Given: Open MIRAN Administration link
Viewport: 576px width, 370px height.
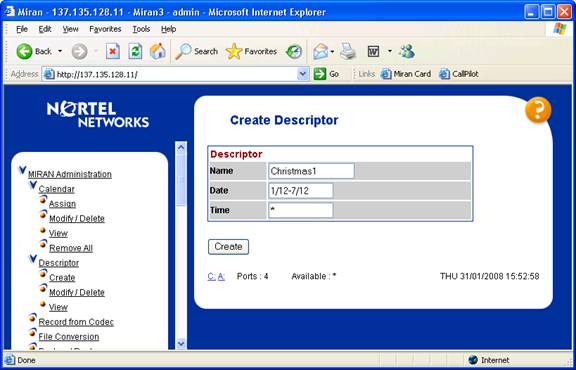Looking at the screenshot, I should pyautogui.click(x=70, y=174).
